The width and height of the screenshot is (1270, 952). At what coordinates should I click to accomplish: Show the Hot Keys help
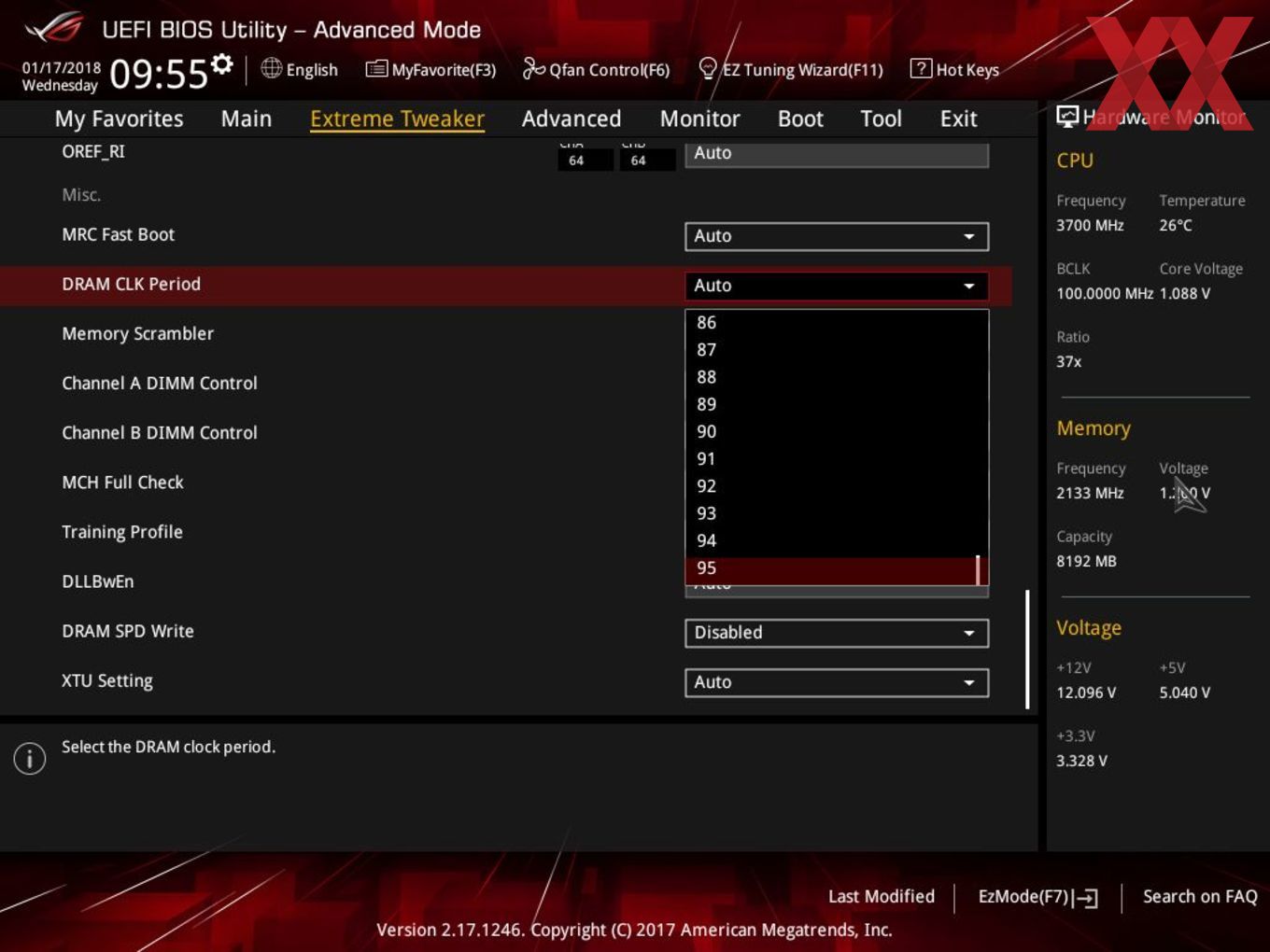[954, 69]
